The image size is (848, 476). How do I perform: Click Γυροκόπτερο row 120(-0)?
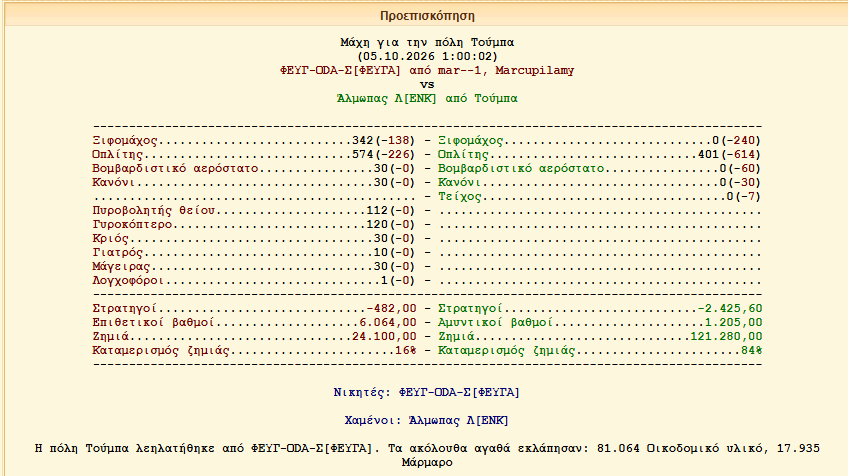(x=254, y=225)
